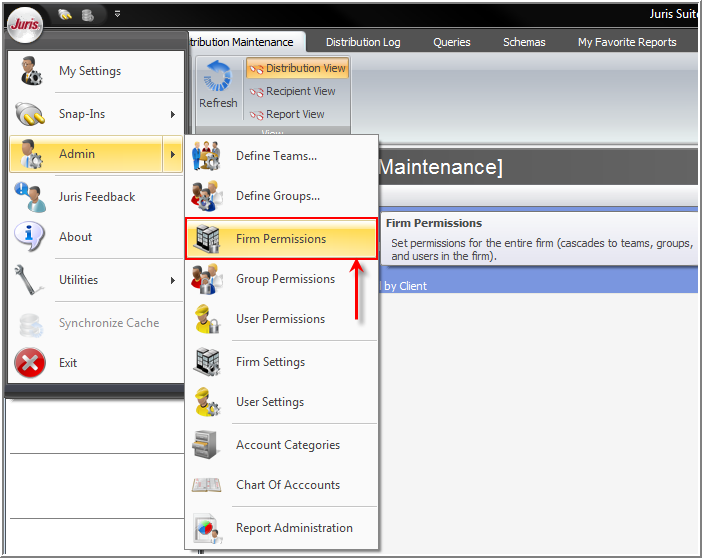Switch to Recipient View
The width and height of the screenshot is (702, 558).
coord(292,91)
